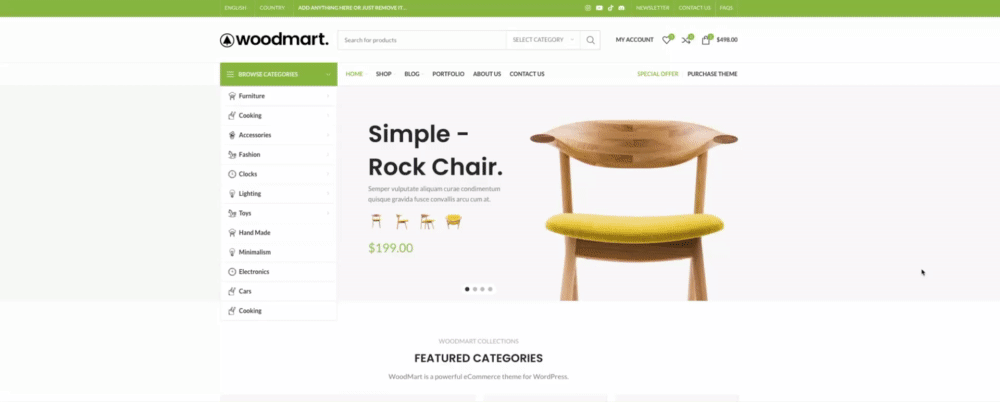Select the first slider pagination dot
This screenshot has height=402, width=1000.
point(467,289)
